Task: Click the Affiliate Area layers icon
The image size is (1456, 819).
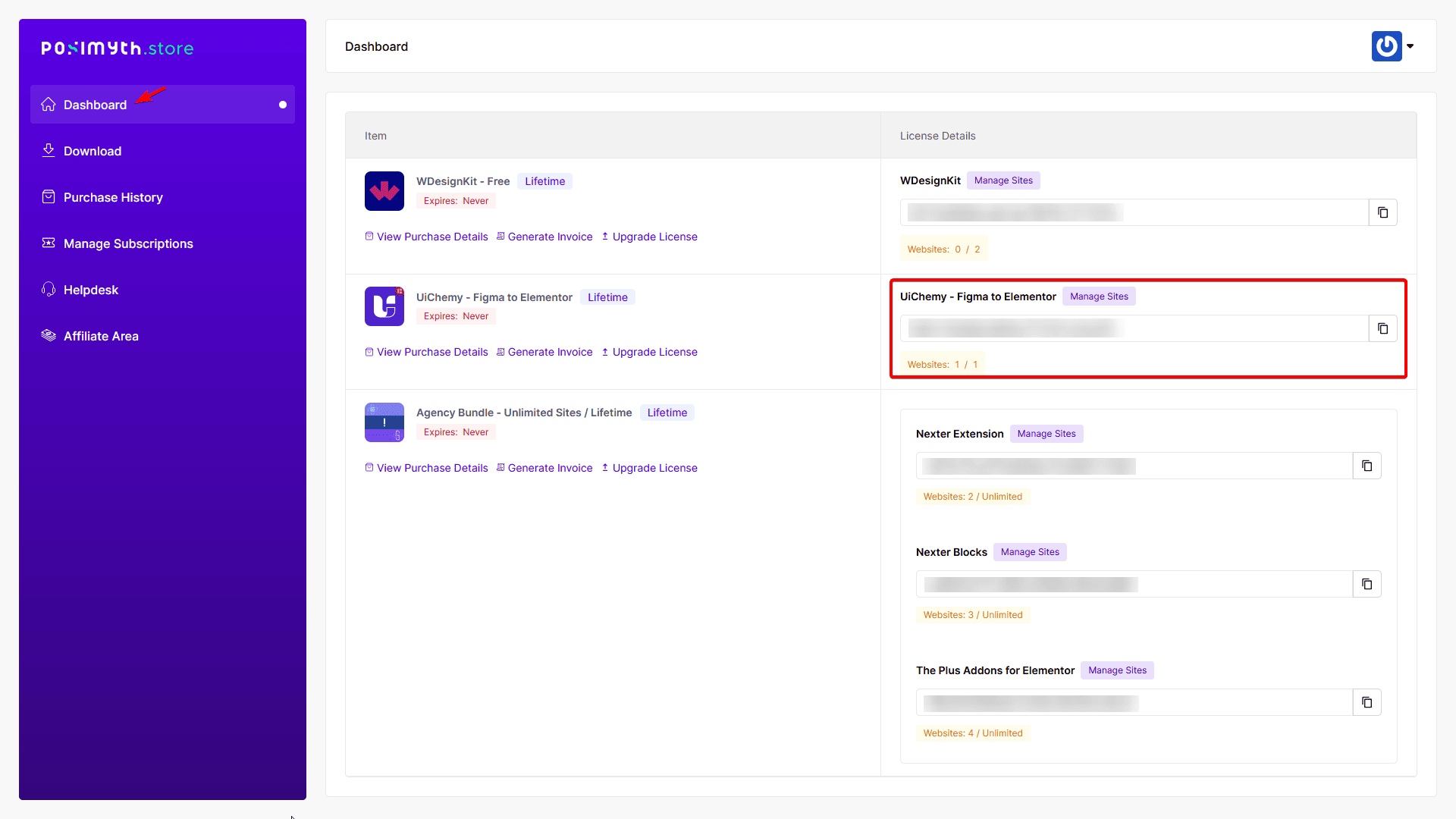Action: [49, 335]
